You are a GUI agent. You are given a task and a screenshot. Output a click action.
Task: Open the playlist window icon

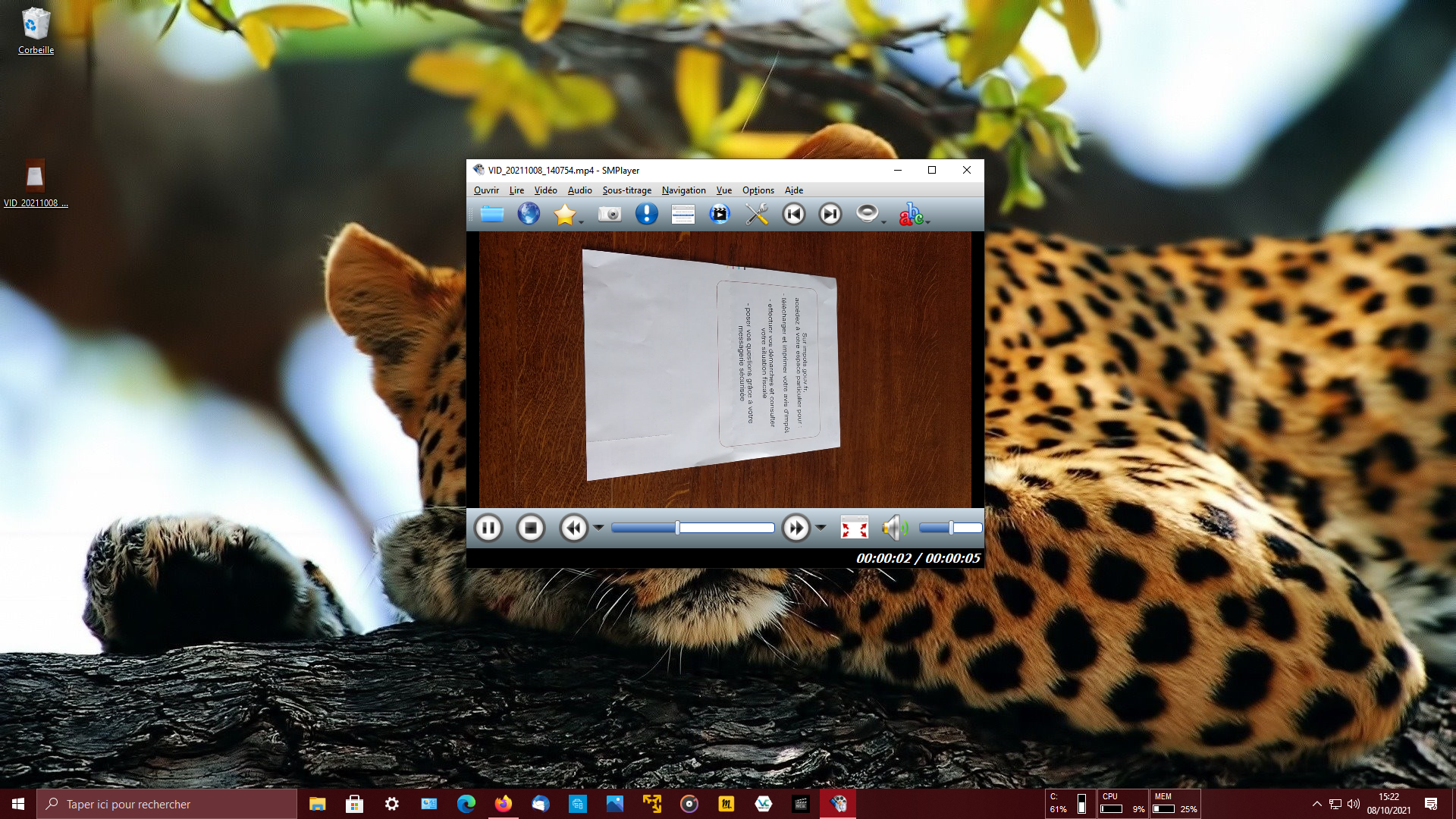(x=682, y=215)
